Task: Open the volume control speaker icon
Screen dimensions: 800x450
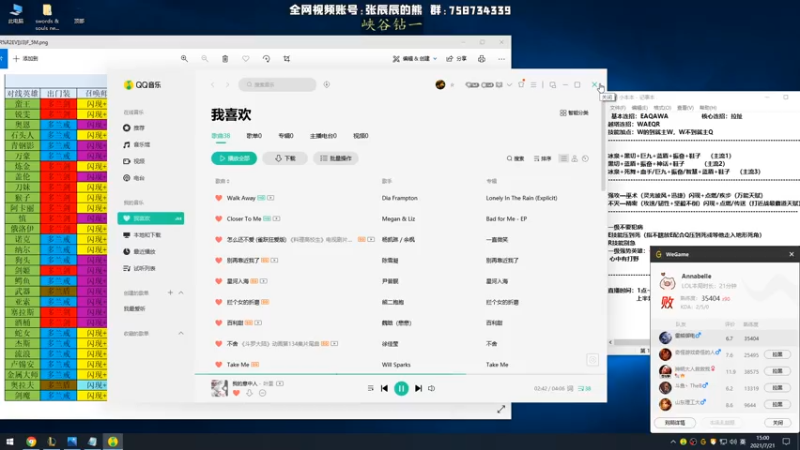Action: point(432,388)
